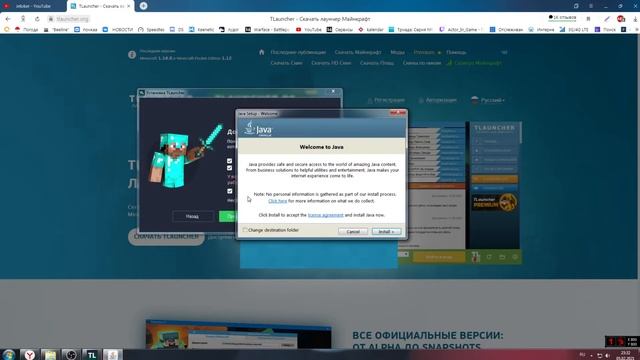This screenshot has width=640, height=360.
Task: Toggle third checkbox in TLauncher installer
Action: pyautogui.click(x=229, y=191)
